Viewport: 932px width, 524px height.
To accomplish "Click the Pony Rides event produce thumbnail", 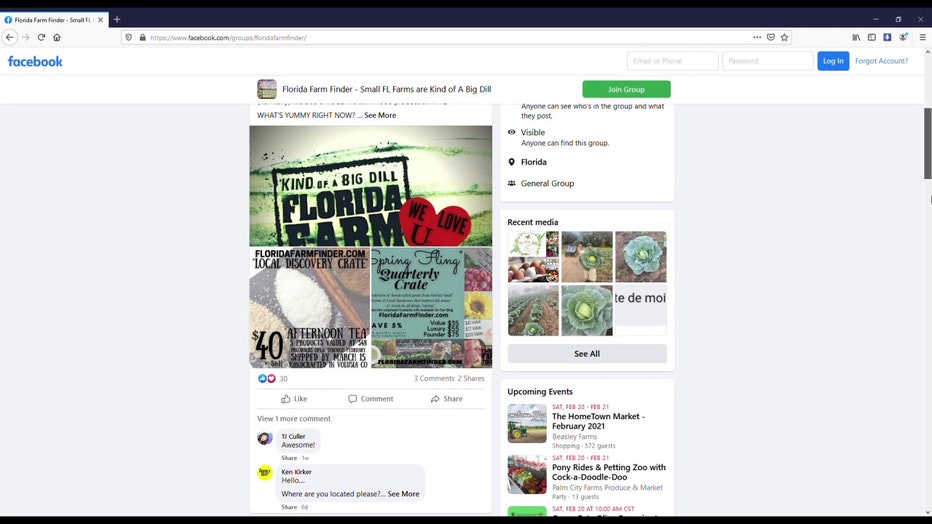I will 527,475.
